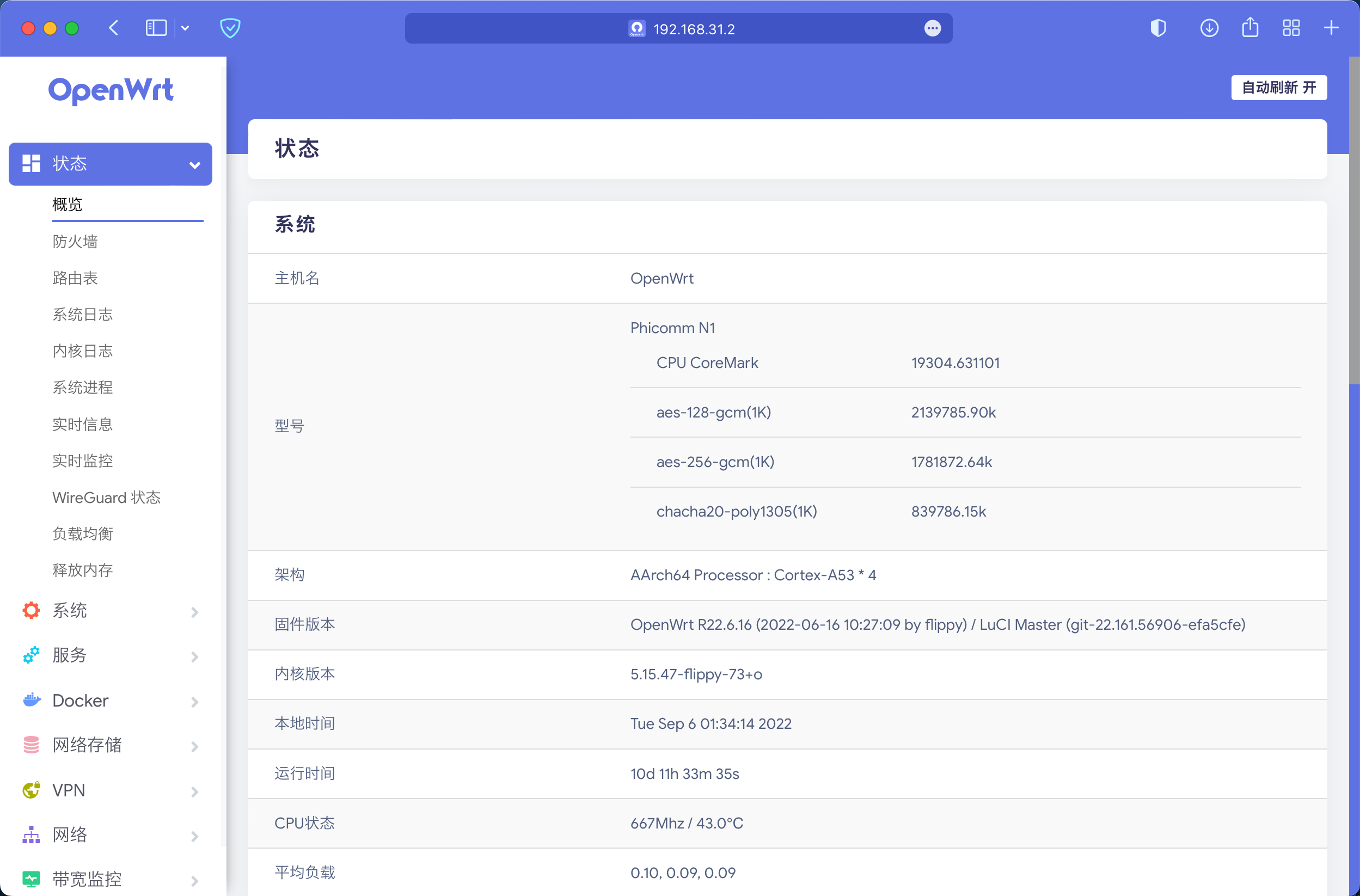1360x896 pixels.
Task: Open sidebar options dropdown arrow
Action: coord(185,28)
